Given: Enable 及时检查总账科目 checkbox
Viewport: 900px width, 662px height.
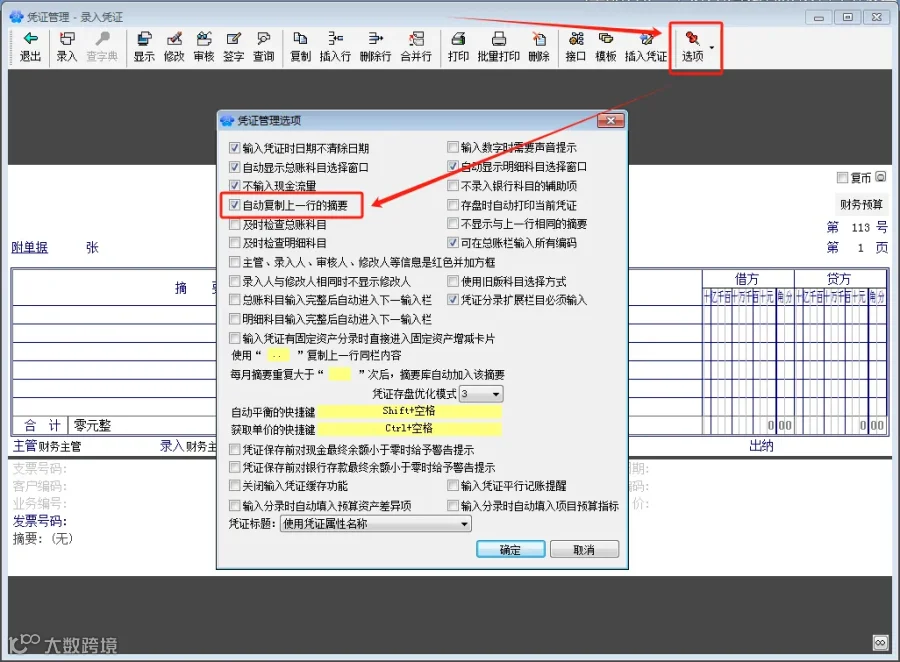Looking at the screenshot, I should point(234,224).
